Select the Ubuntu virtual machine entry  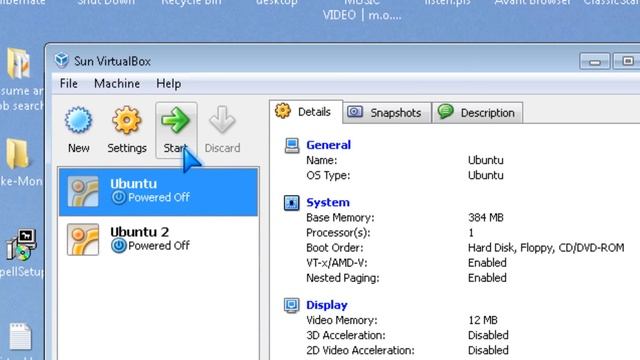point(158,192)
